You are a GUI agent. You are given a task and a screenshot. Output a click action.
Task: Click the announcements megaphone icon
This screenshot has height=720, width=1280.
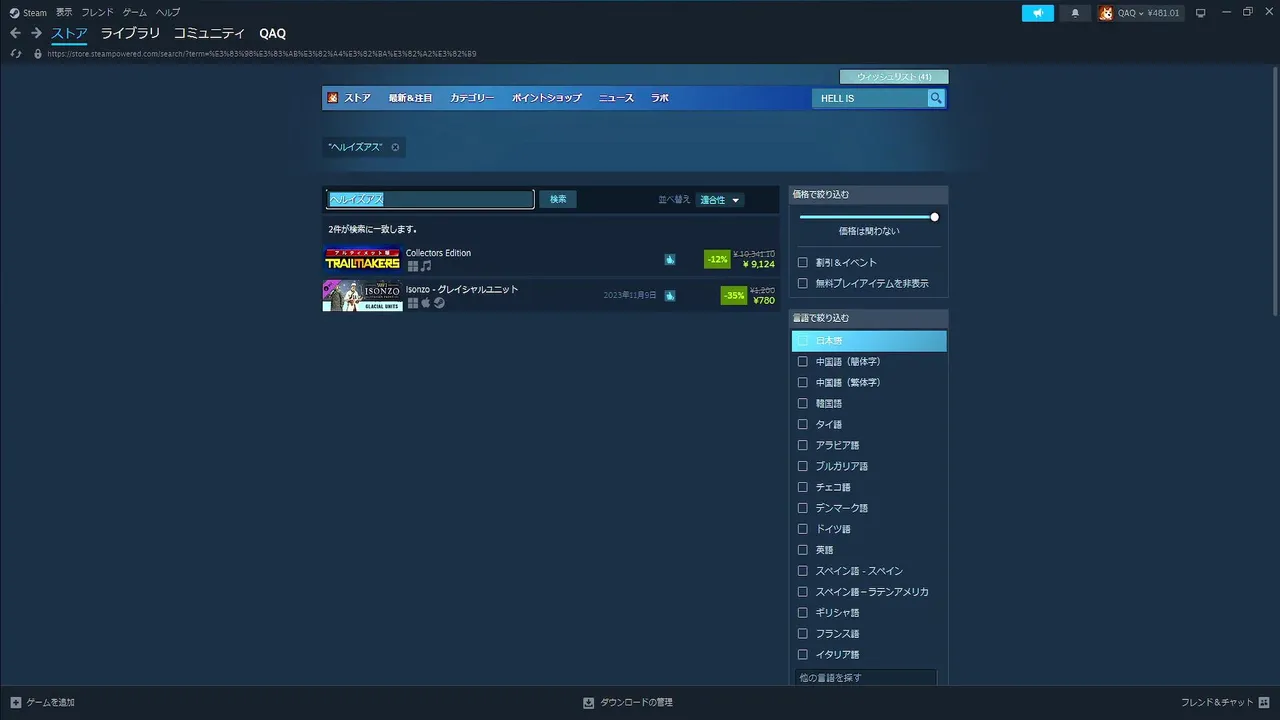click(1038, 13)
